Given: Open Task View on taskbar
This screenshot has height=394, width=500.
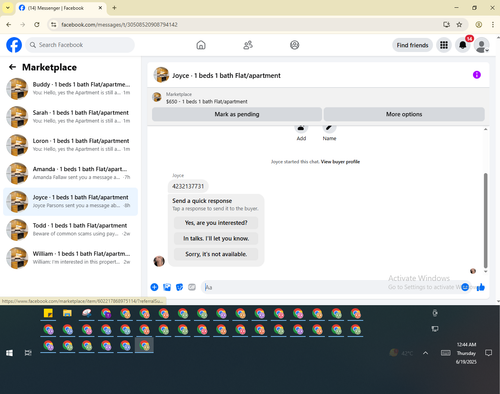Looking at the screenshot, I should (x=28, y=353).
